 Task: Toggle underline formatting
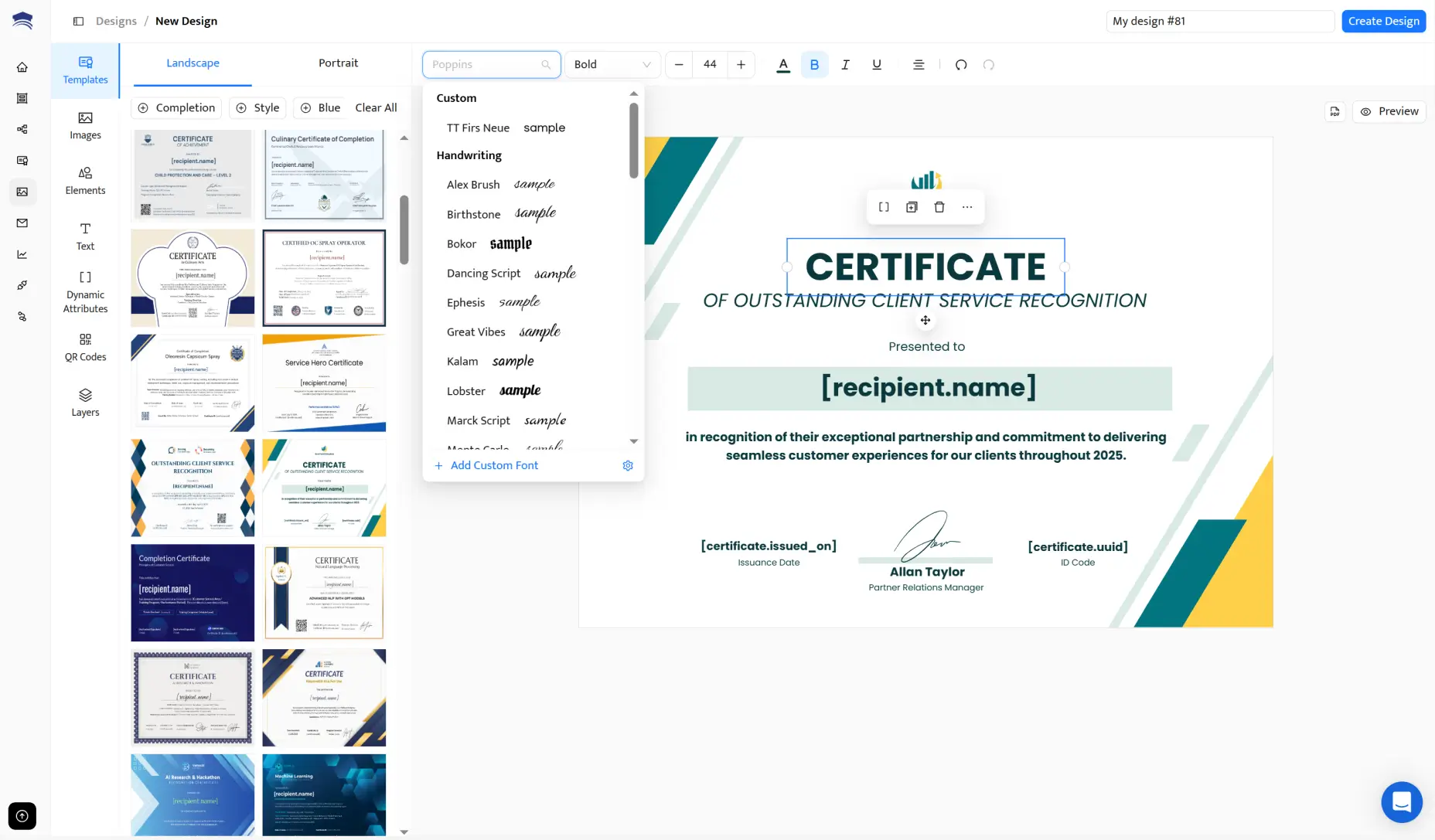877,65
